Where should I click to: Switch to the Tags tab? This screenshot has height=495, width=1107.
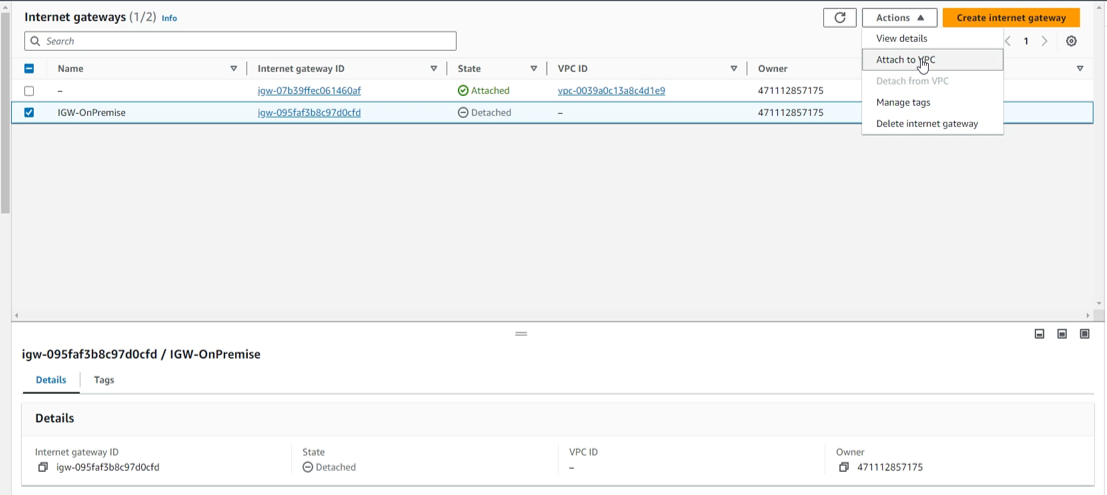pyautogui.click(x=104, y=380)
